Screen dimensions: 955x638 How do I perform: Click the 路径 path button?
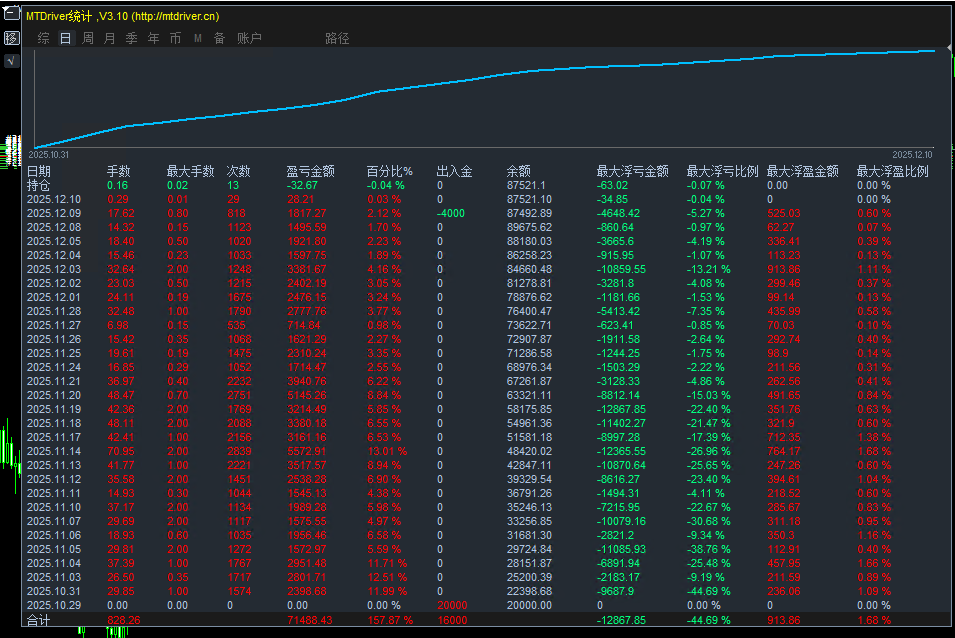click(337, 38)
